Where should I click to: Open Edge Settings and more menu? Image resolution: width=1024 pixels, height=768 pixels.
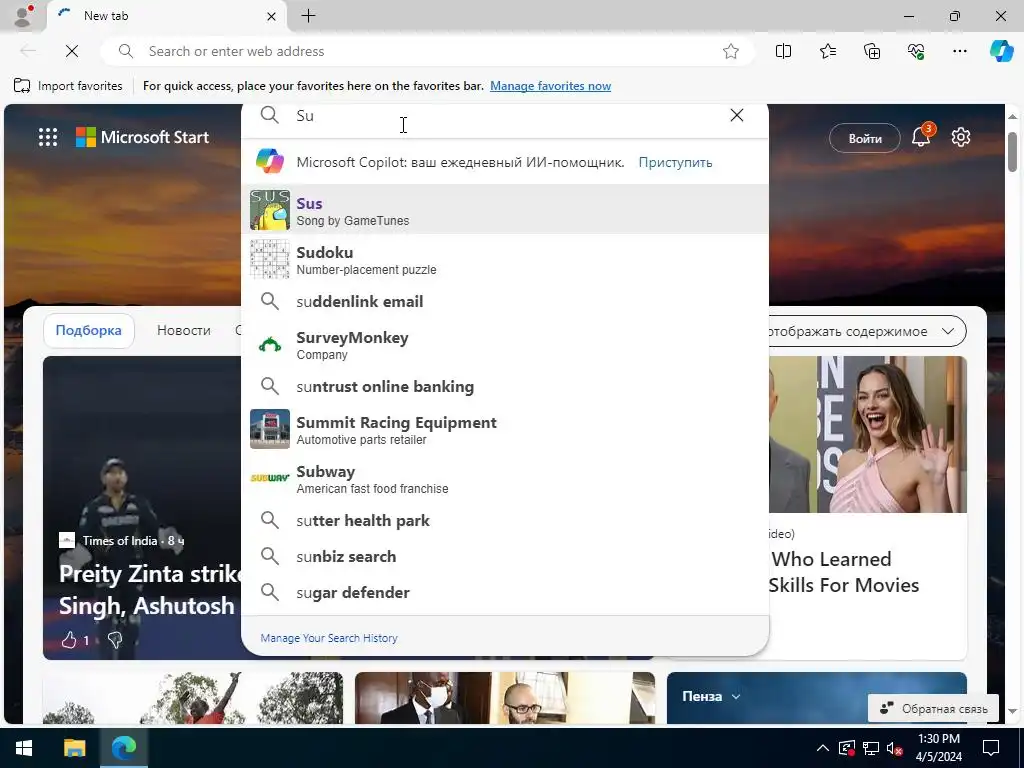tap(959, 51)
